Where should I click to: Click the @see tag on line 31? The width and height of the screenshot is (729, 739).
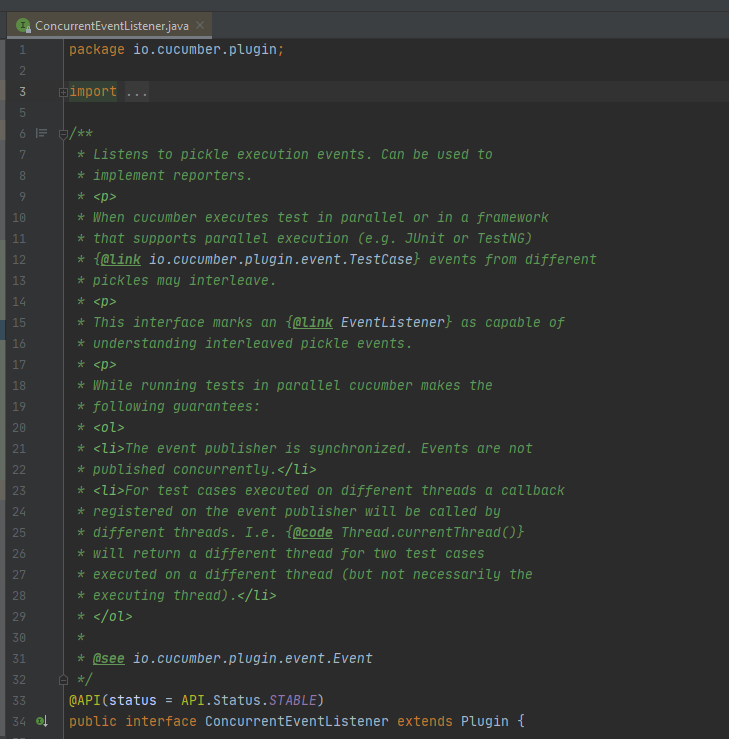click(109, 658)
